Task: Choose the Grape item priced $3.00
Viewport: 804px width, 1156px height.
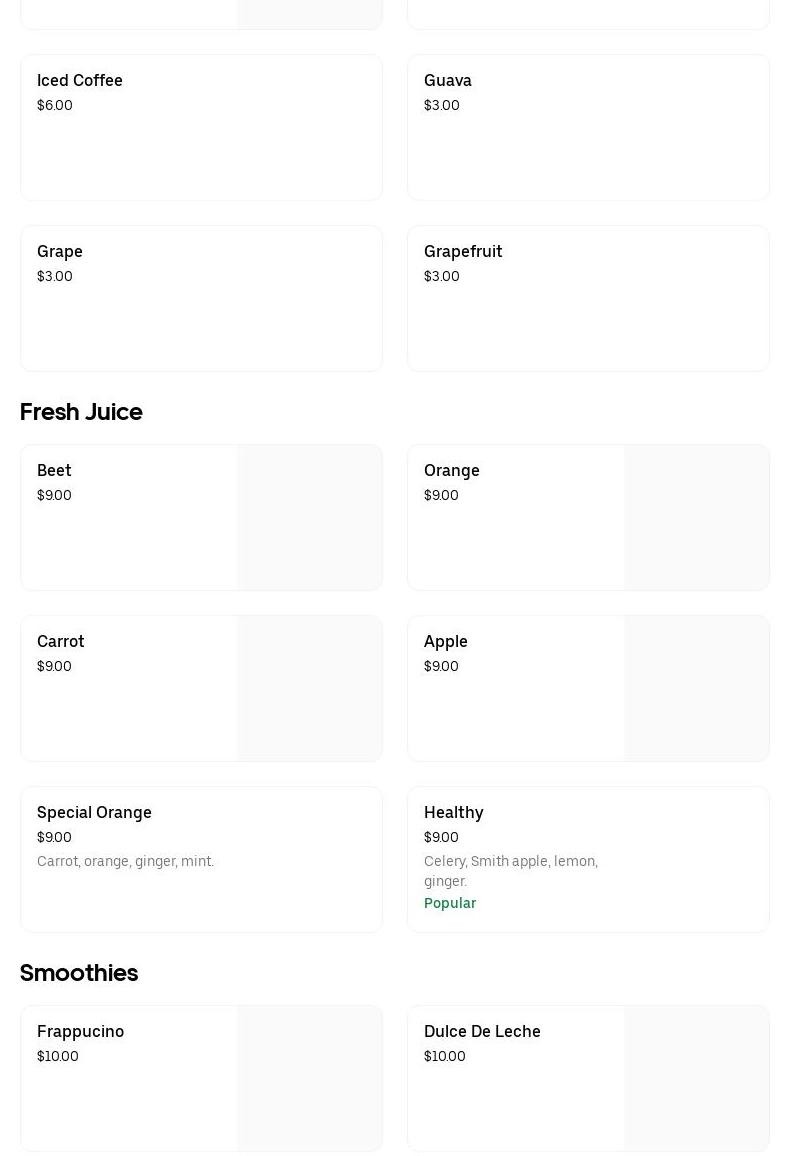Action: tap(60, 252)
